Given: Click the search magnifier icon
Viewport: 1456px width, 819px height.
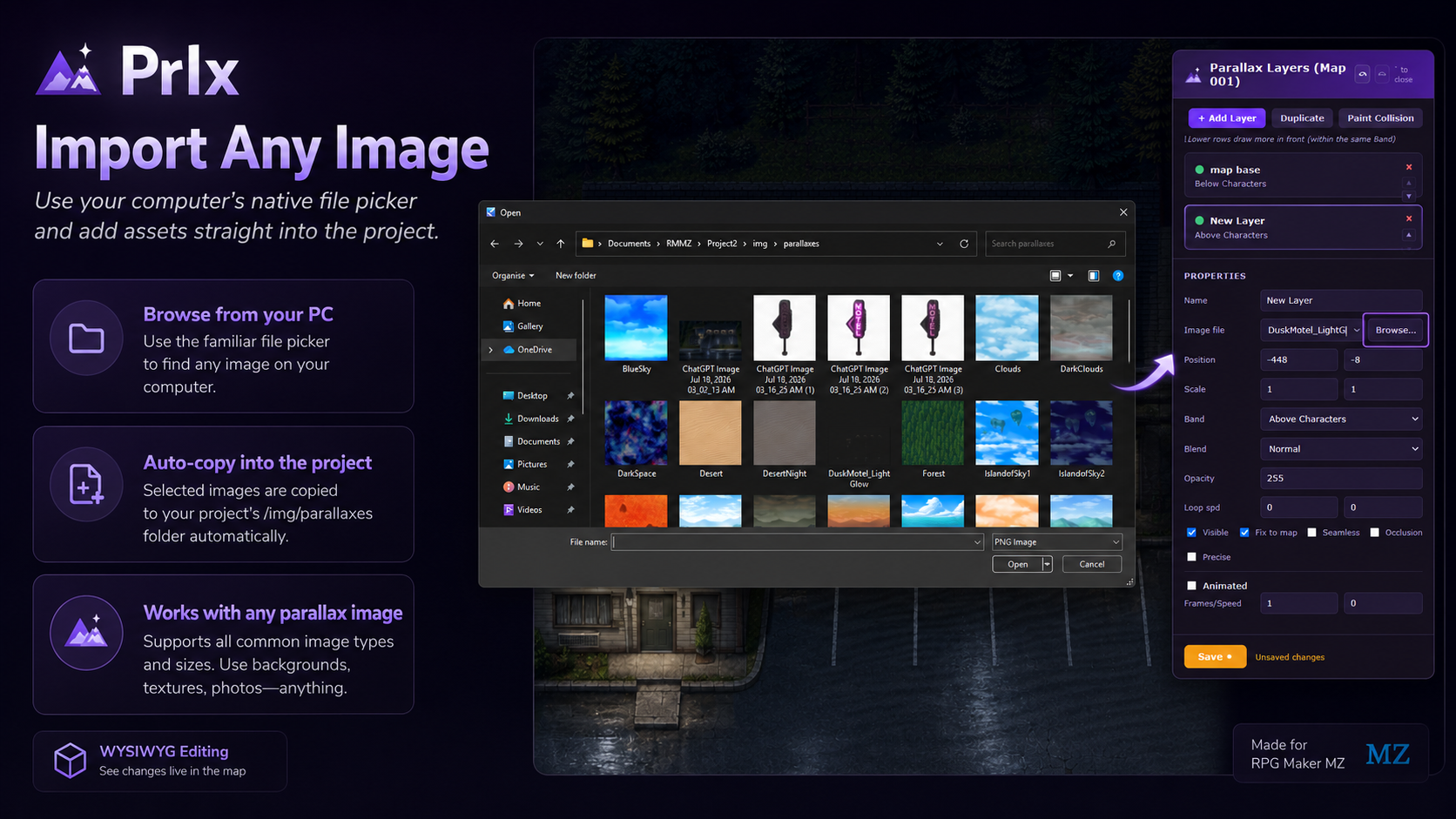Looking at the screenshot, I should tap(1111, 244).
